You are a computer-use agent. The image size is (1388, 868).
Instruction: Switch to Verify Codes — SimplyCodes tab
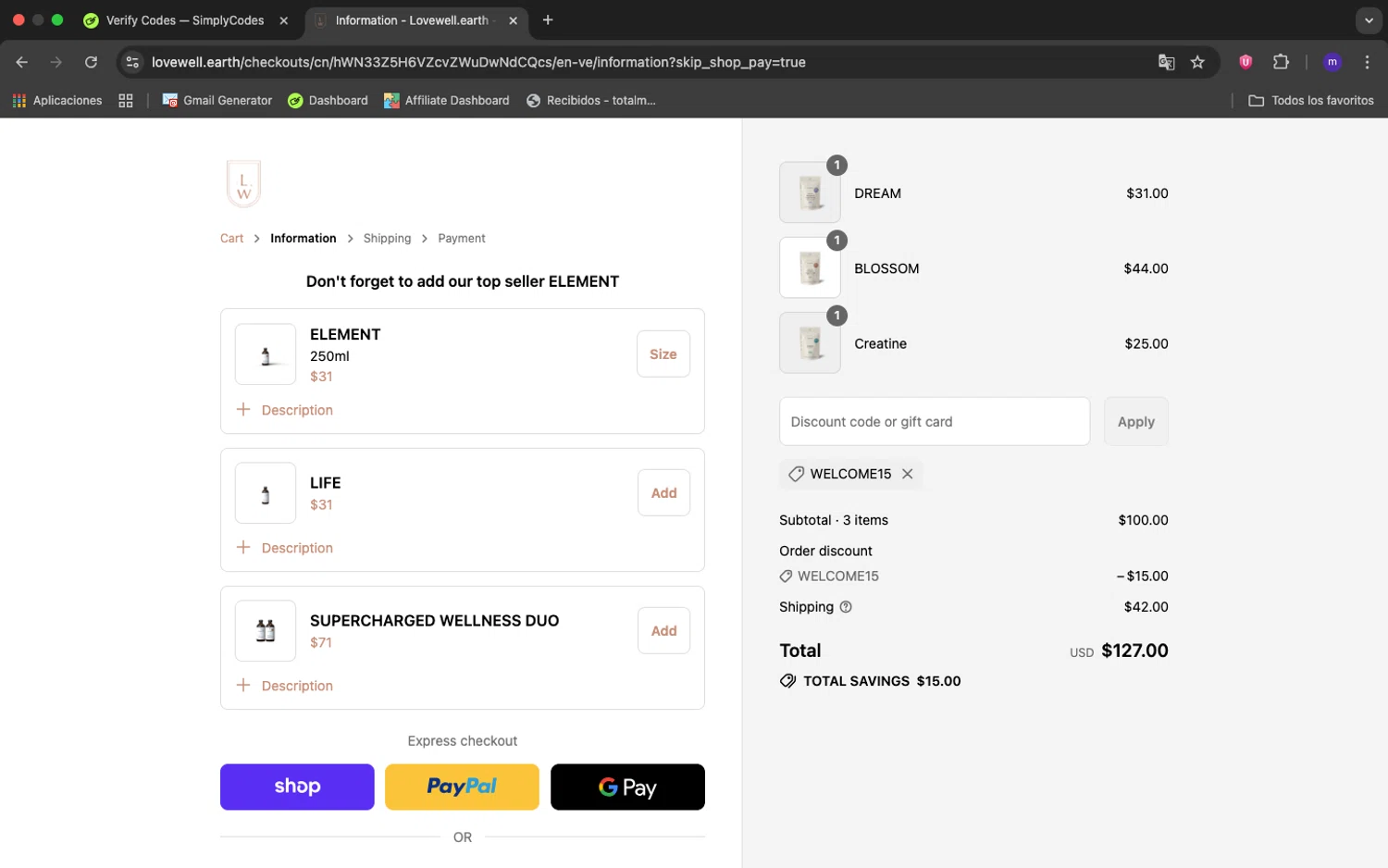(x=185, y=20)
